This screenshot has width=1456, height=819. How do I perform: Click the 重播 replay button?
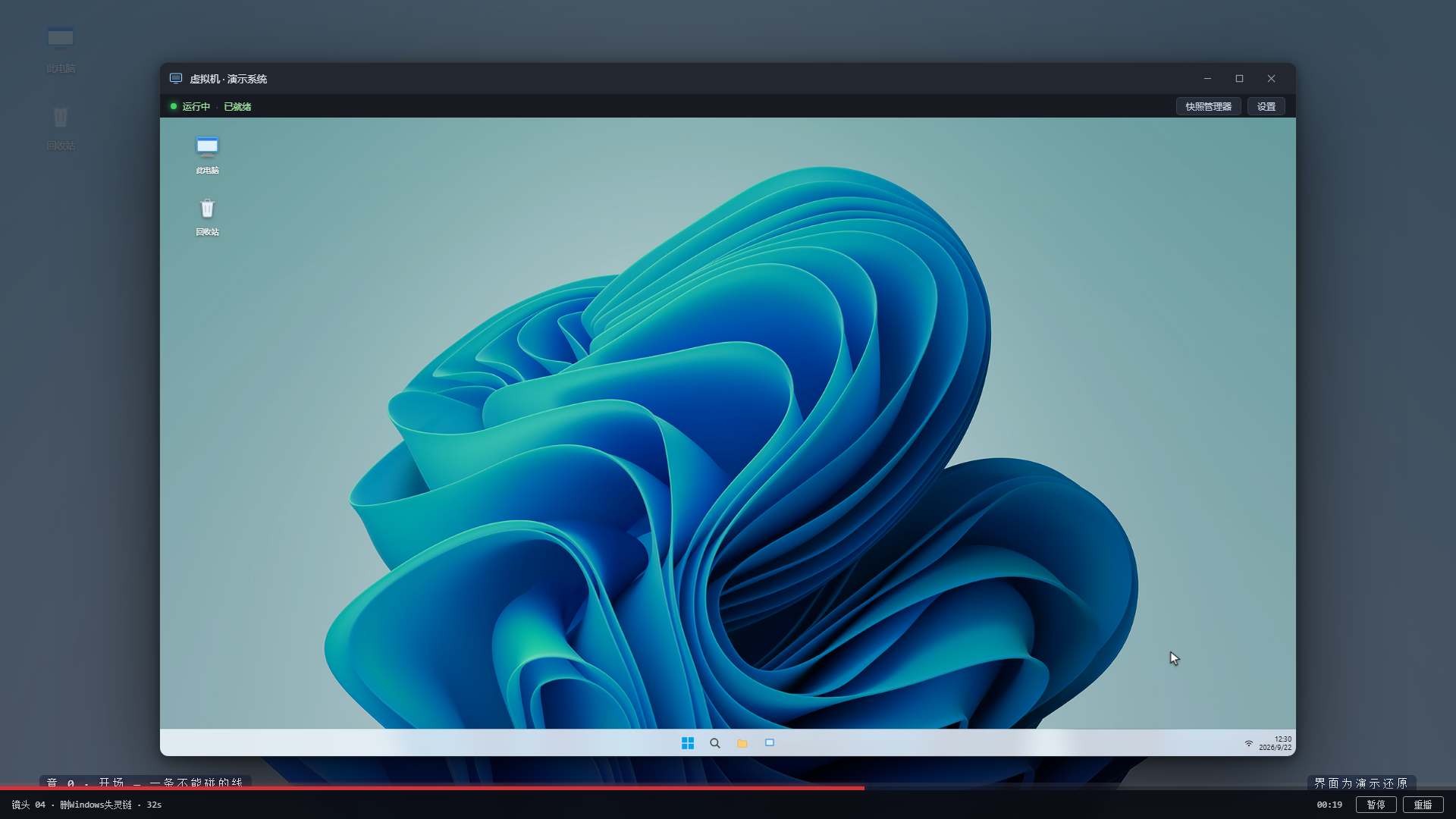click(1423, 805)
